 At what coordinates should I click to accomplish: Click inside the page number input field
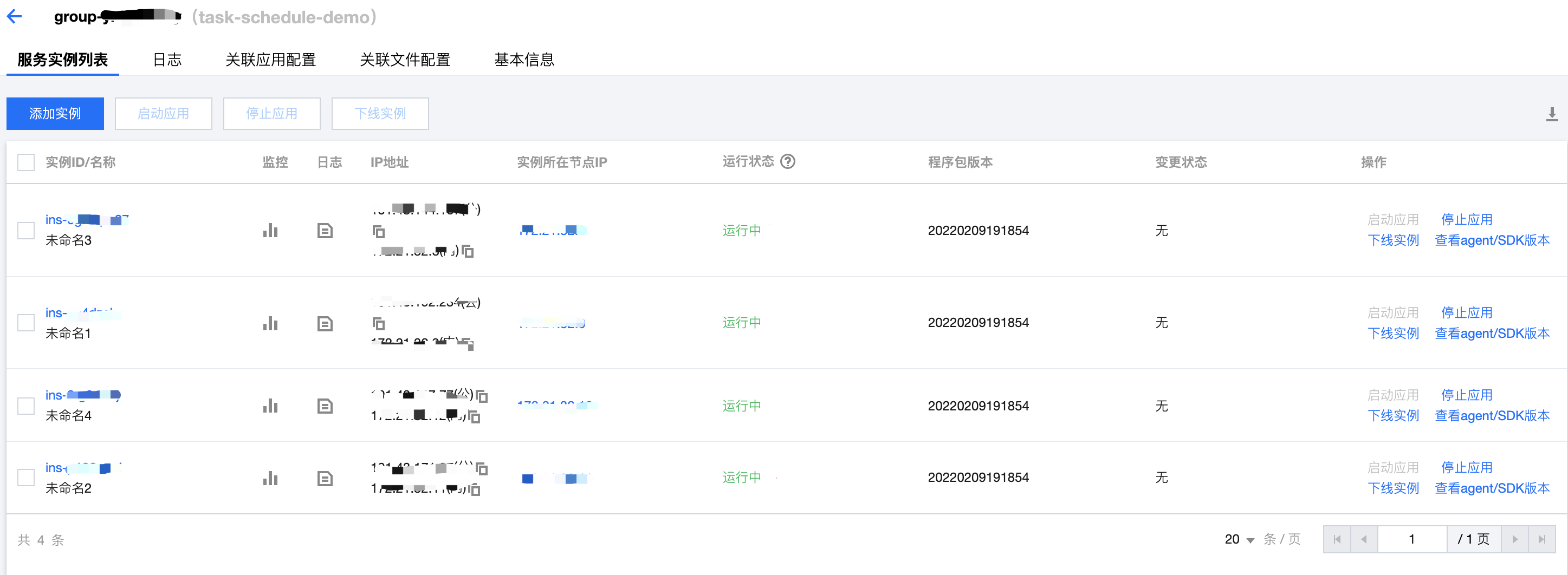point(1411,539)
